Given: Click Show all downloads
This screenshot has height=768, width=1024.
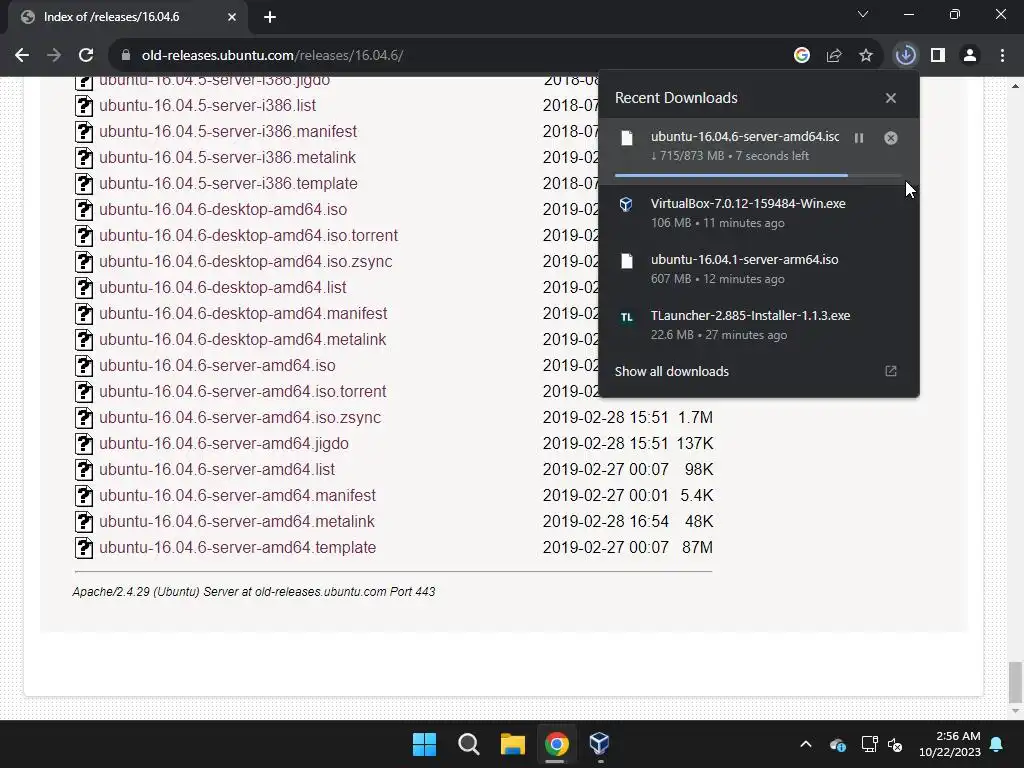Looking at the screenshot, I should pyautogui.click(x=671, y=371).
